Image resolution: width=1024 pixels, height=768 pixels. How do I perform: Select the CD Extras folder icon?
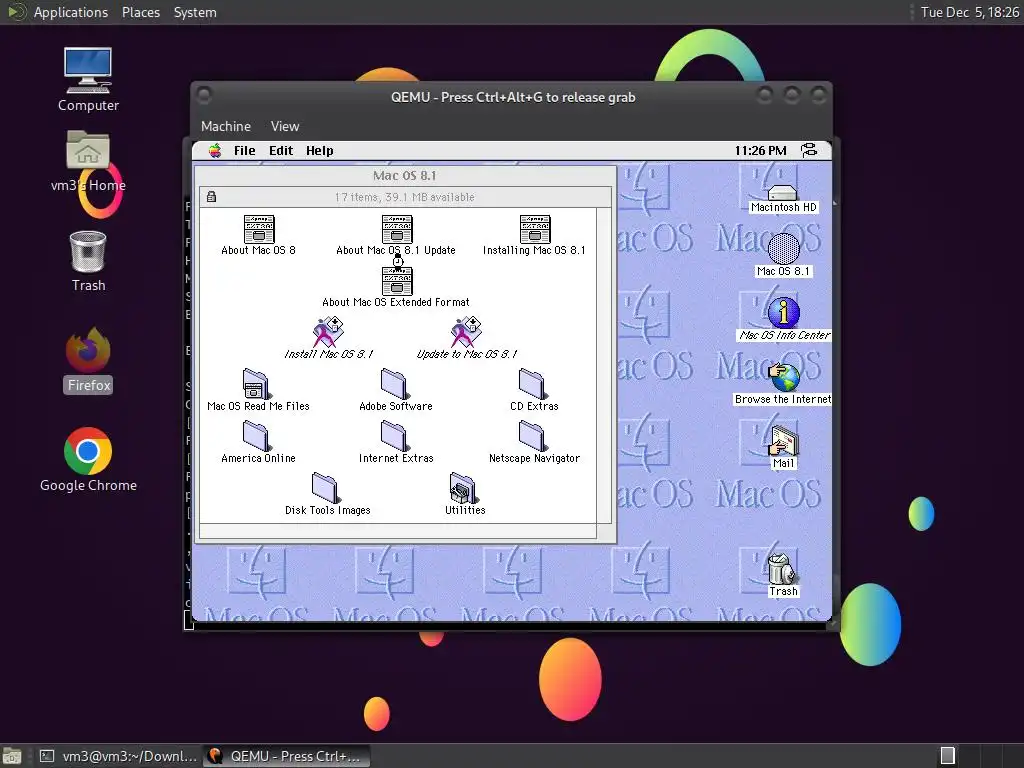pos(532,384)
